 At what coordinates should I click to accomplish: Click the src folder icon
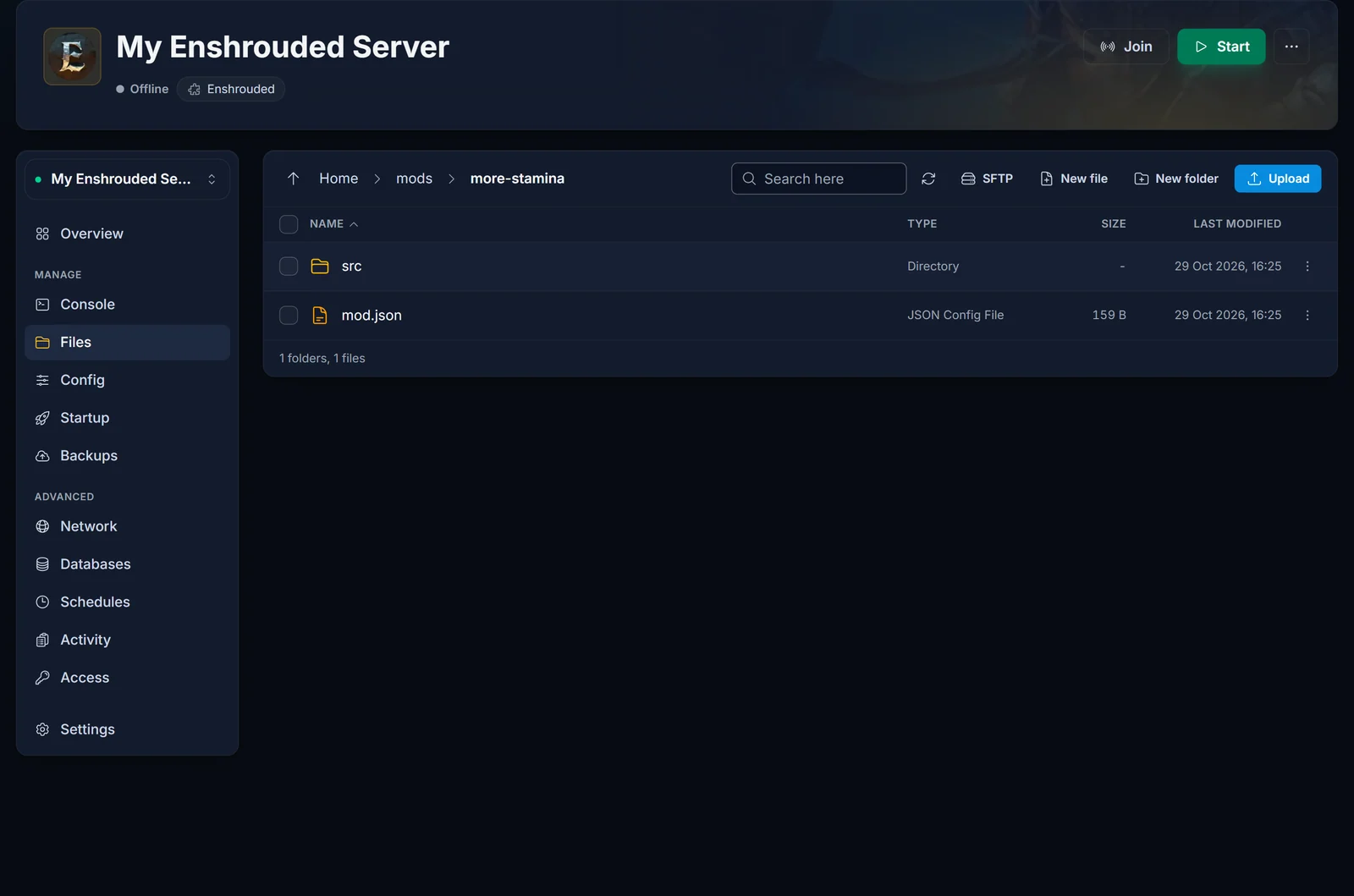[320, 267]
